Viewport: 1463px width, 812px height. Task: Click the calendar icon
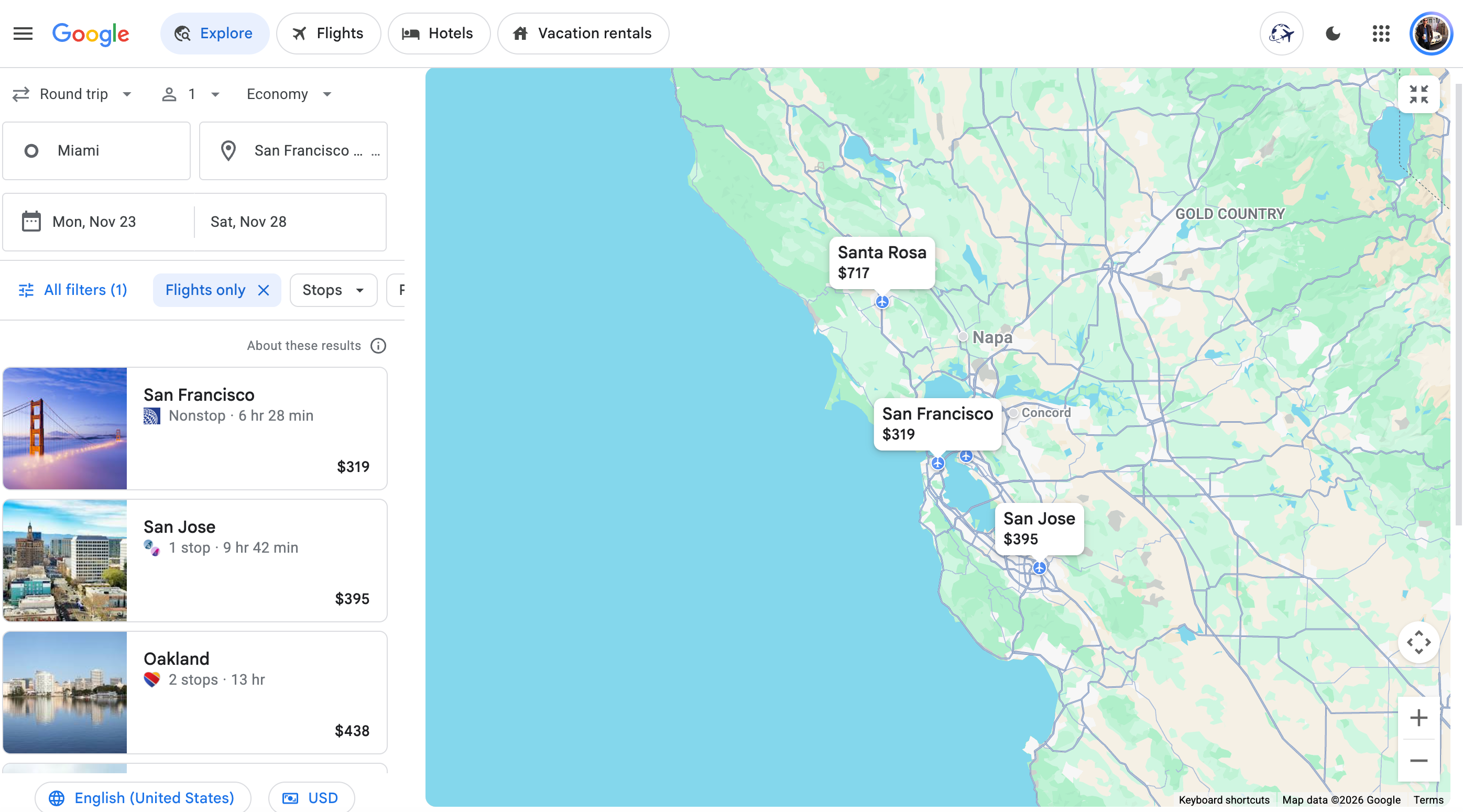(31, 222)
